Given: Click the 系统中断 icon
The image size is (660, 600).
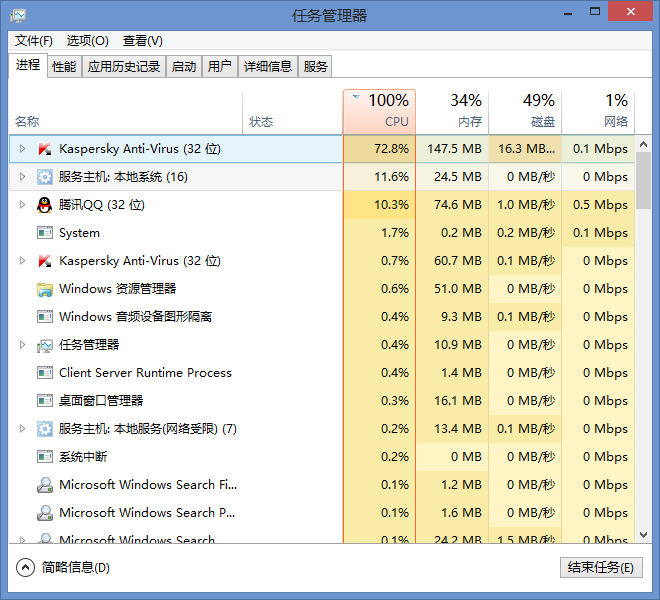Looking at the screenshot, I should point(45,457).
